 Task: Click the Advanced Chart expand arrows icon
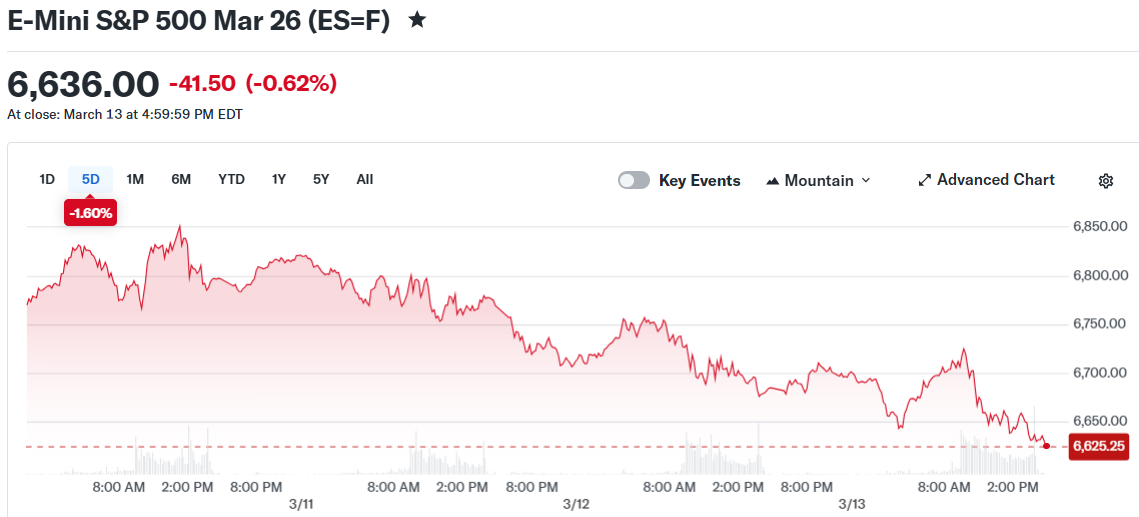925,180
